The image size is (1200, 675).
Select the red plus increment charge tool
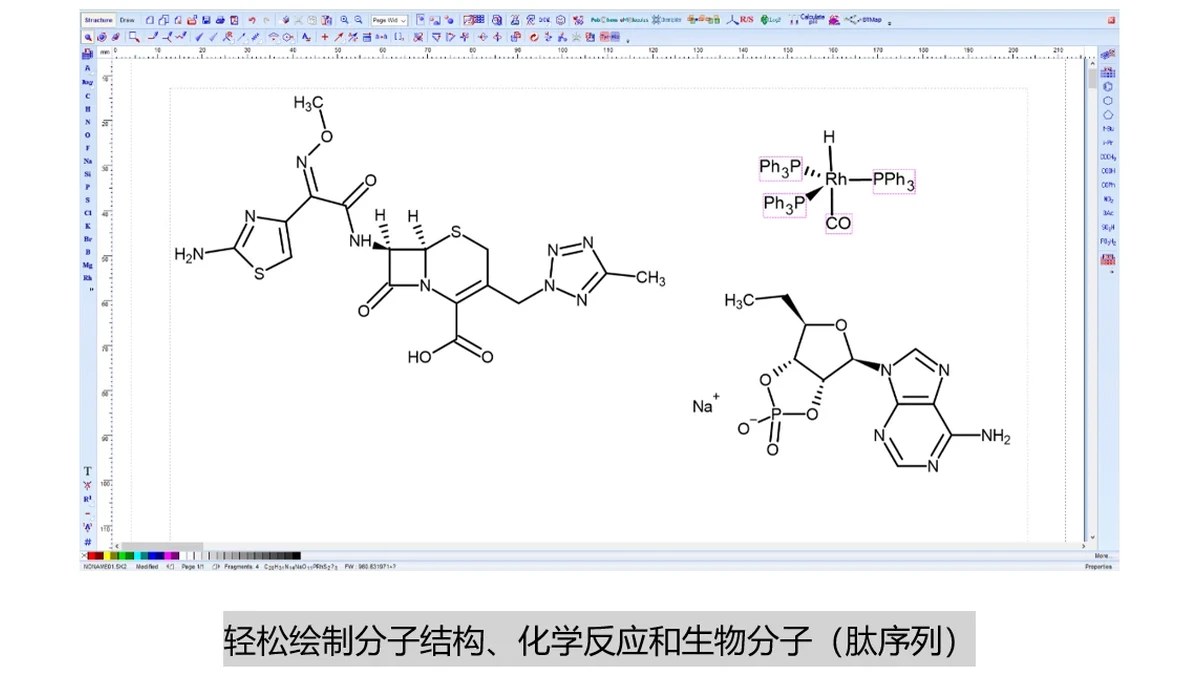click(324, 36)
